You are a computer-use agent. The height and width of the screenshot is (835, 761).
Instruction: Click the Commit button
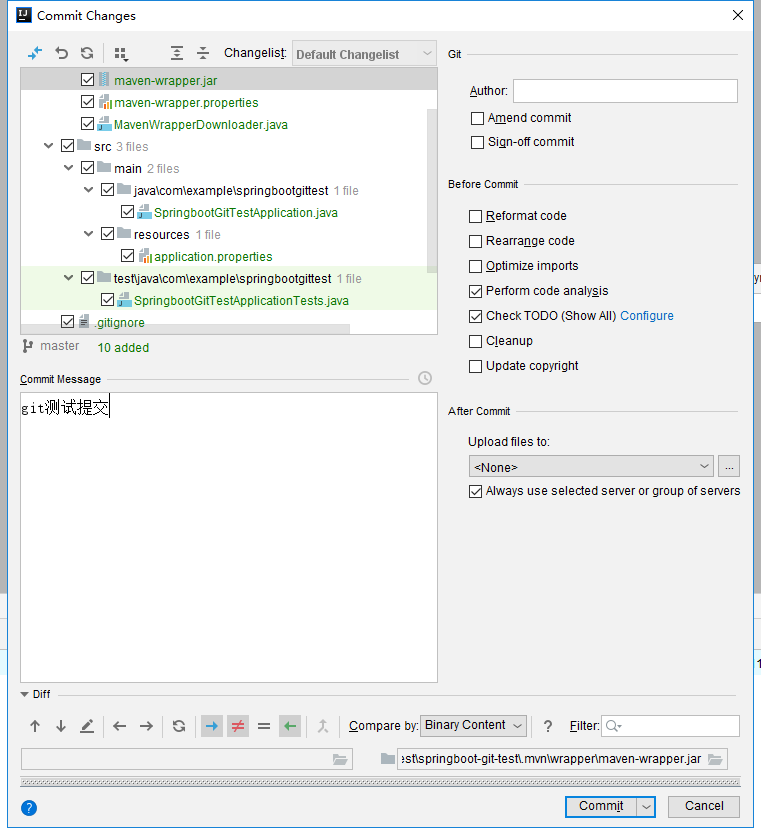(601, 806)
